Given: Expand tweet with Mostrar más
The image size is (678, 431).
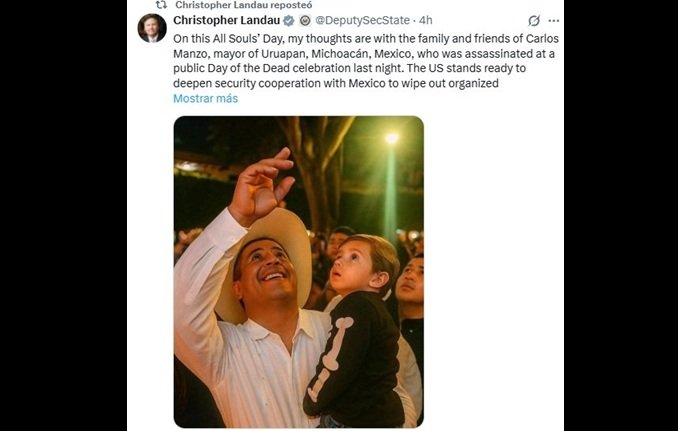Looking at the screenshot, I should 205,99.
